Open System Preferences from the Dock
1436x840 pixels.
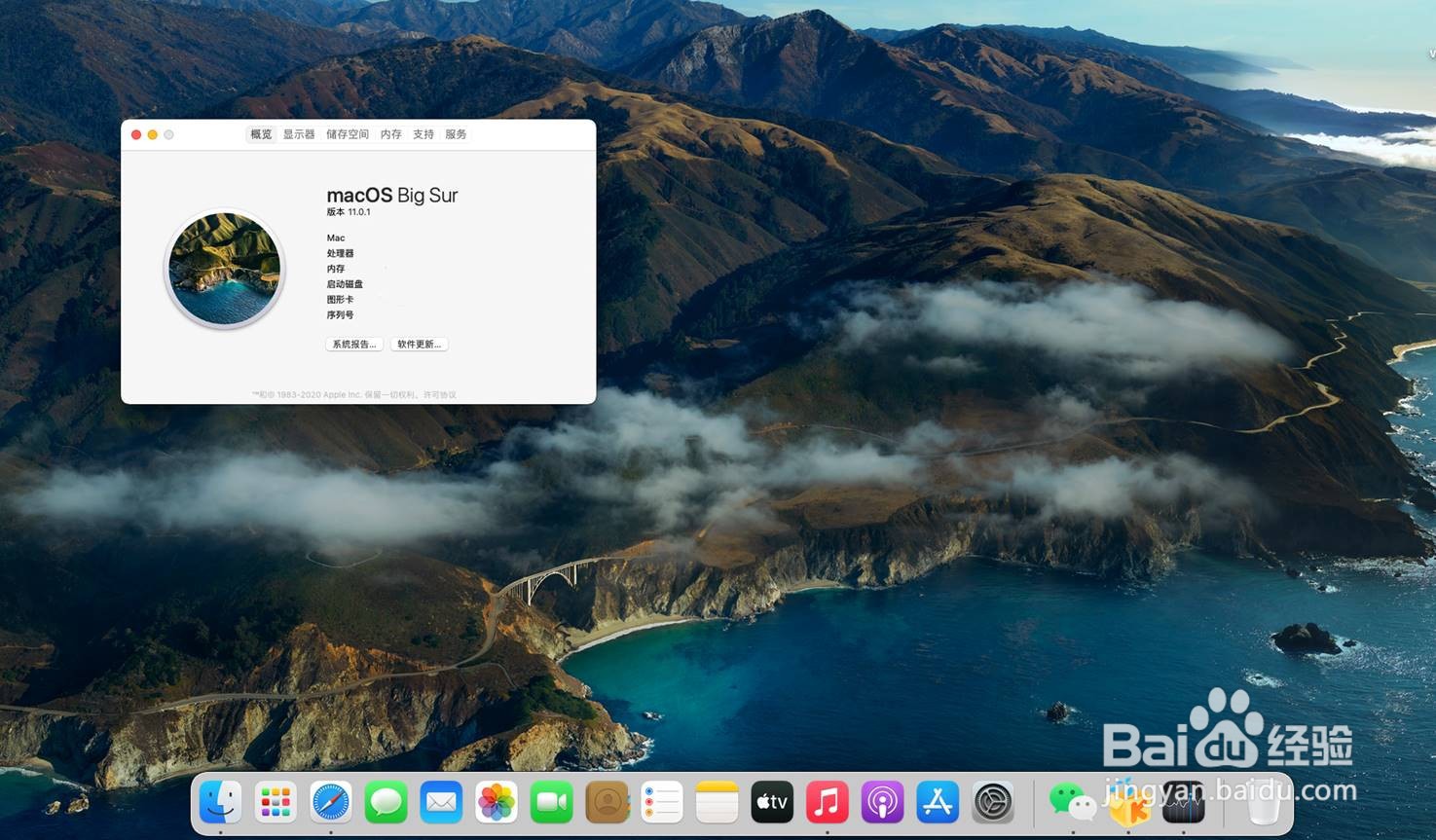click(x=993, y=802)
